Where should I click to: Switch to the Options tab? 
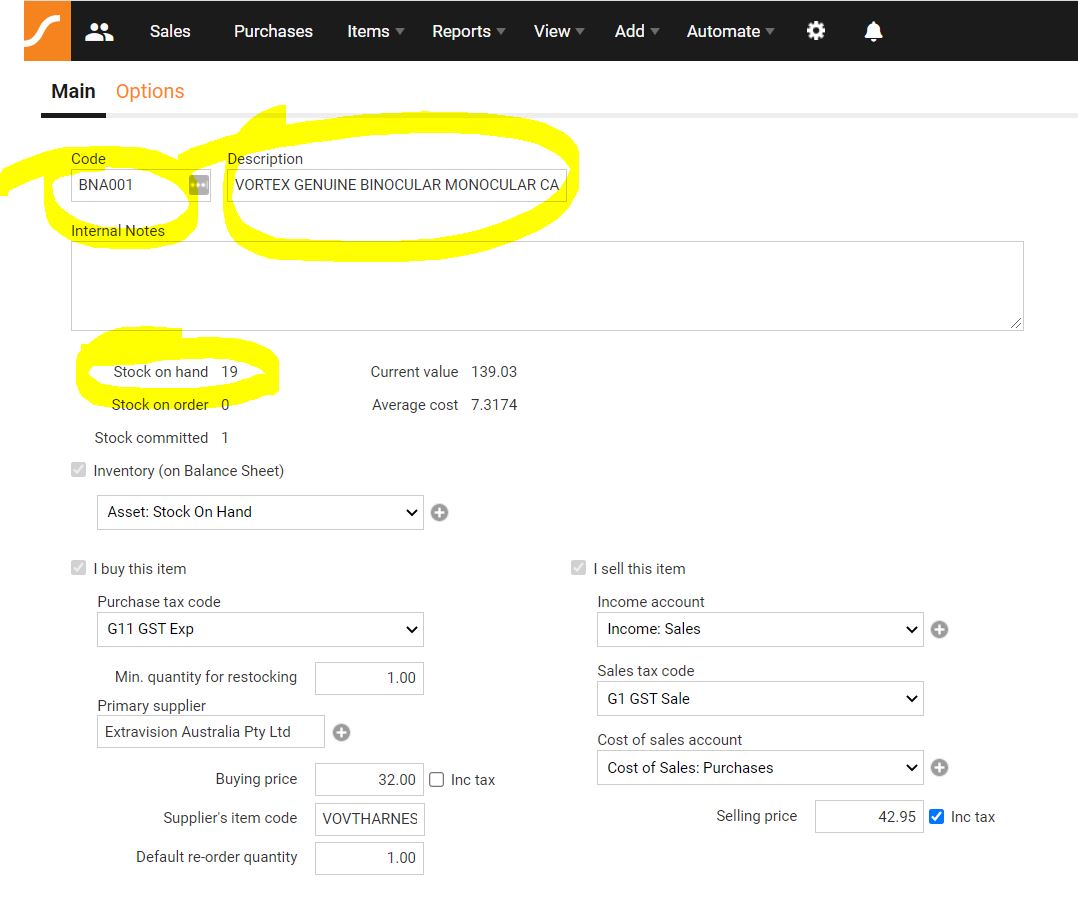pyautogui.click(x=150, y=91)
